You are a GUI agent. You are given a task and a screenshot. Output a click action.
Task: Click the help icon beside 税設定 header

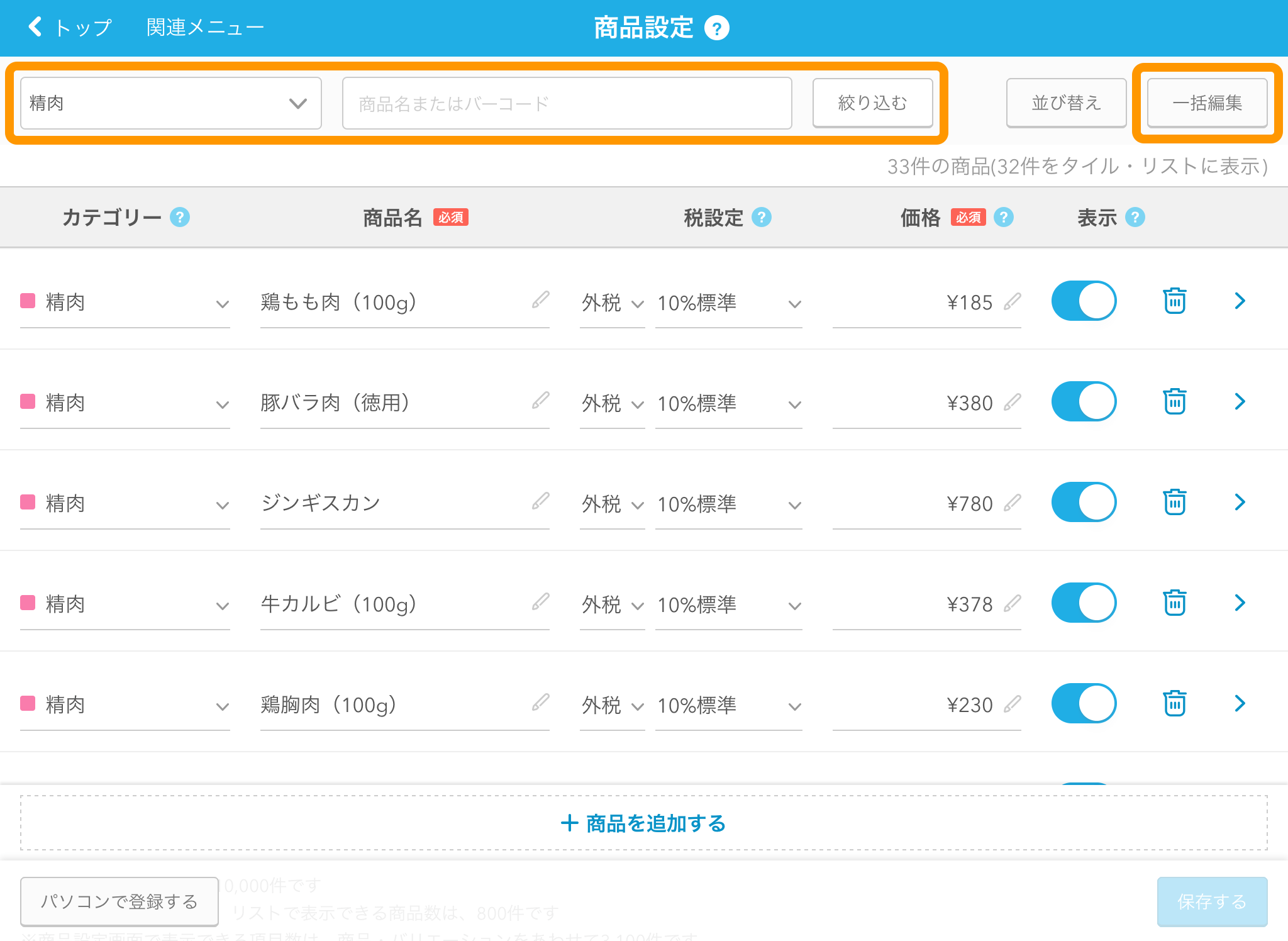(x=762, y=217)
